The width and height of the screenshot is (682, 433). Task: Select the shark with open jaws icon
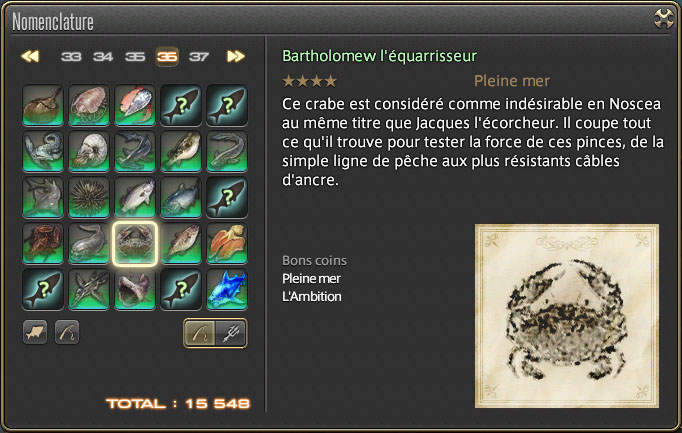click(135, 290)
